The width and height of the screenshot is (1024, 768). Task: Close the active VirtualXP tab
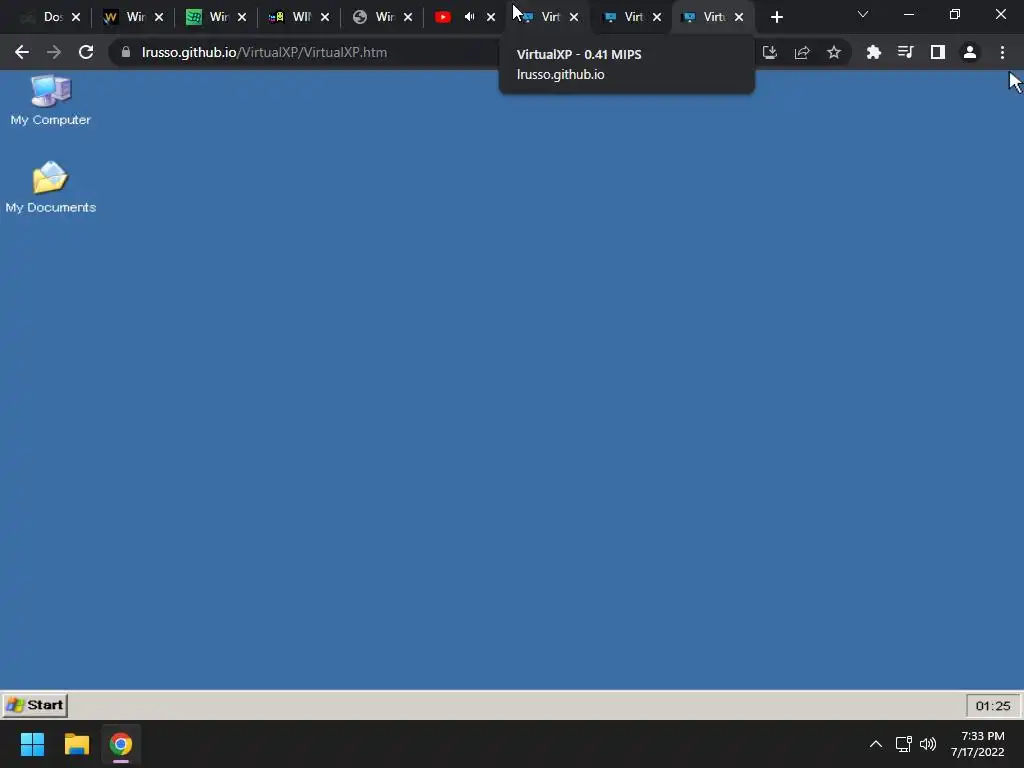point(739,17)
